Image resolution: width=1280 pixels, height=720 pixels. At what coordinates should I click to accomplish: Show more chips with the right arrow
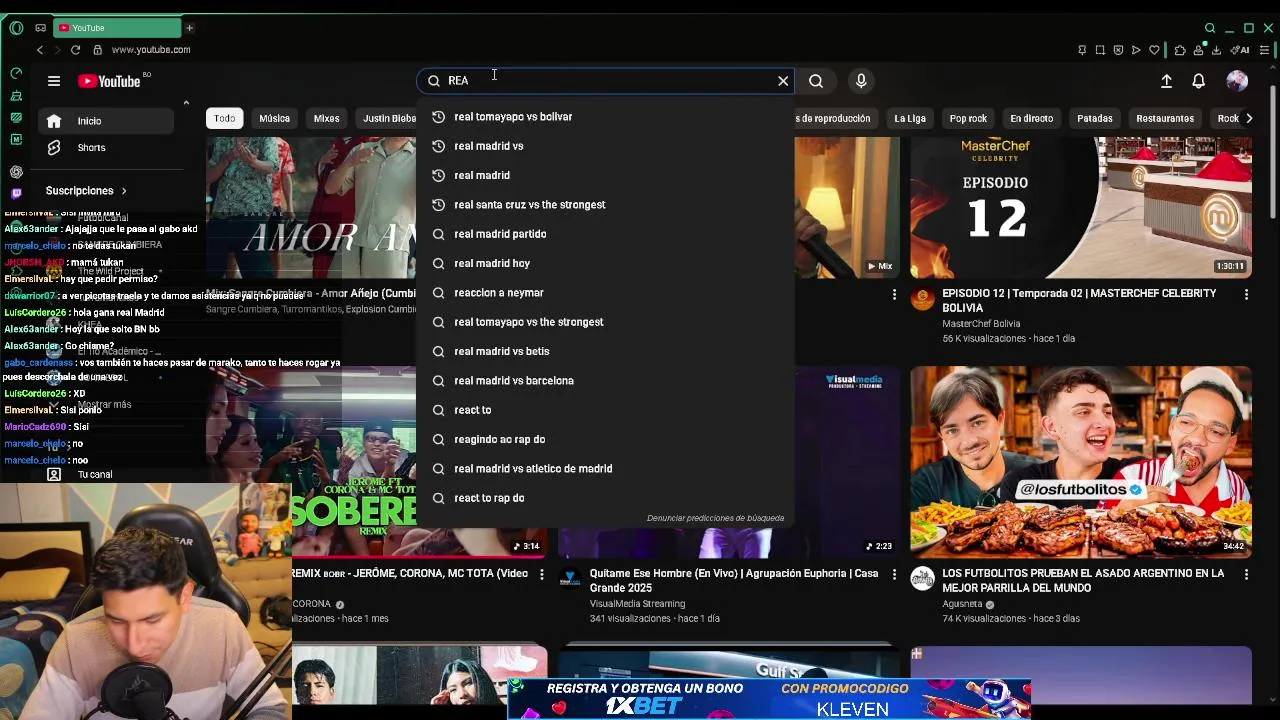(x=1248, y=118)
